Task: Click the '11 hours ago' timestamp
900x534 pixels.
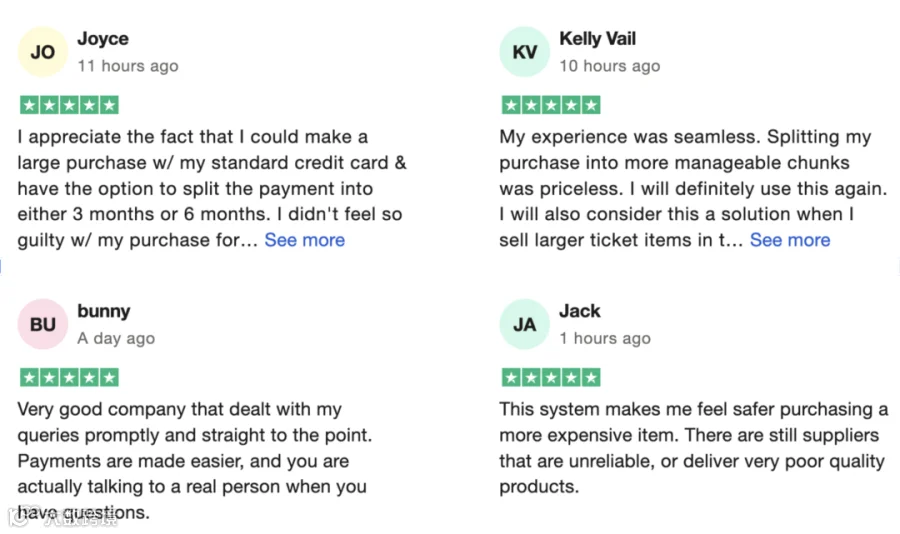Action: pos(128,66)
